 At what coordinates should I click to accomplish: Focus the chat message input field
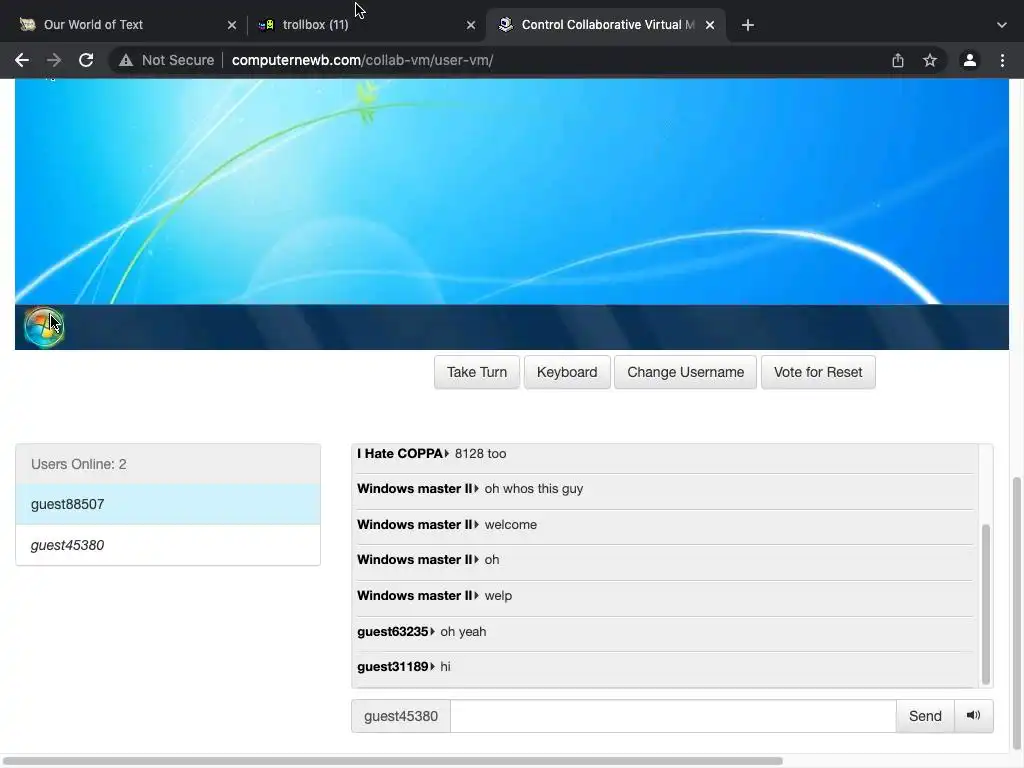[x=673, y=716]
